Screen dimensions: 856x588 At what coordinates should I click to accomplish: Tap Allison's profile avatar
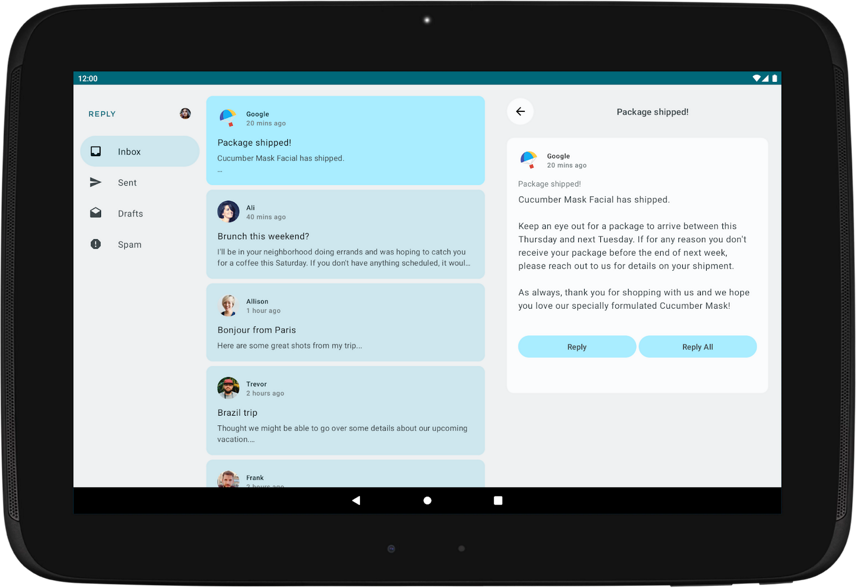point(228,305)
